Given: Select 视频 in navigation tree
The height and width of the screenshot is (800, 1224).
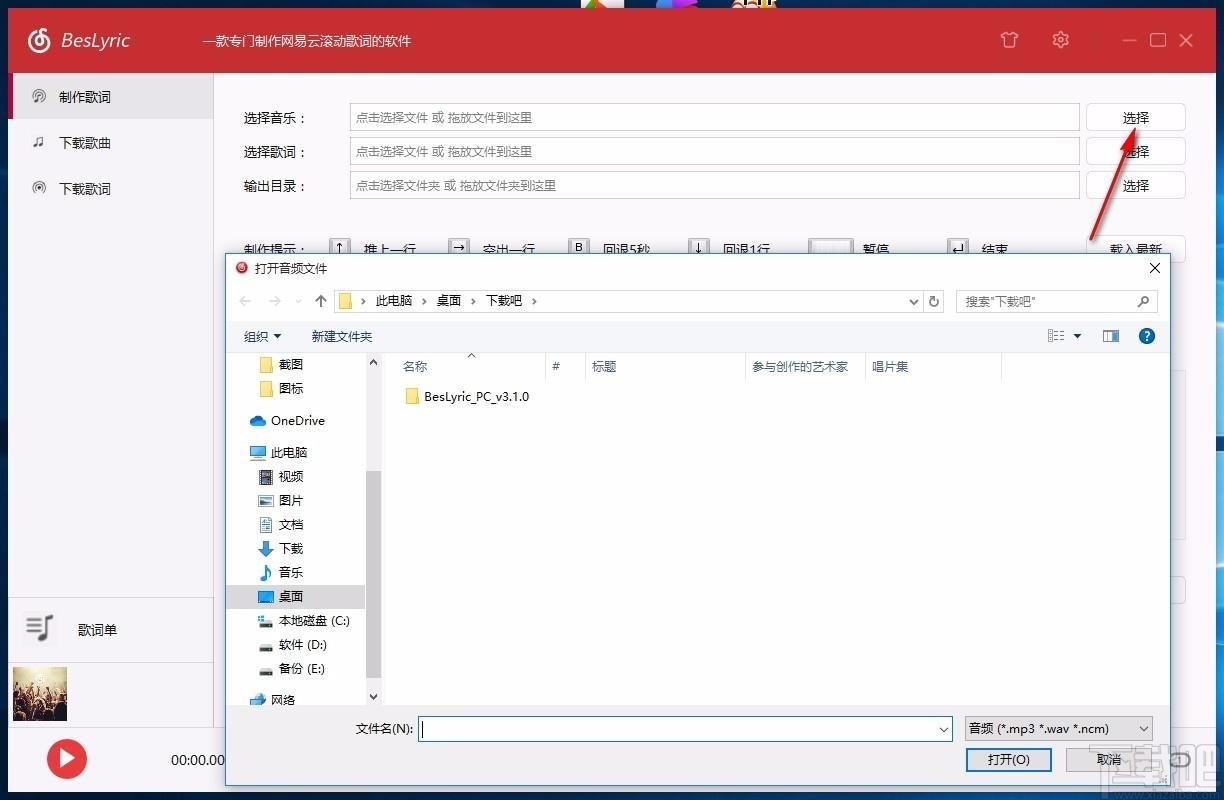Looking at the screenshot, I should [x=291, y=477].
